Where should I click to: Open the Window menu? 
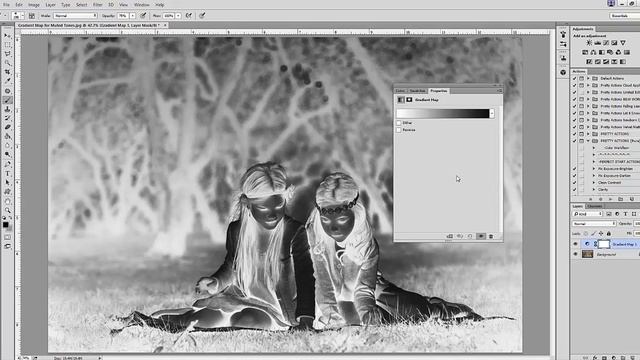tap(142, 5)
